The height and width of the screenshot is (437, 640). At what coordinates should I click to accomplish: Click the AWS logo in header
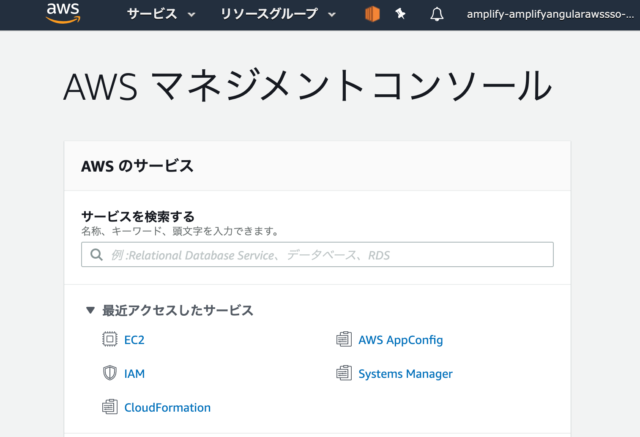point(63,13)
